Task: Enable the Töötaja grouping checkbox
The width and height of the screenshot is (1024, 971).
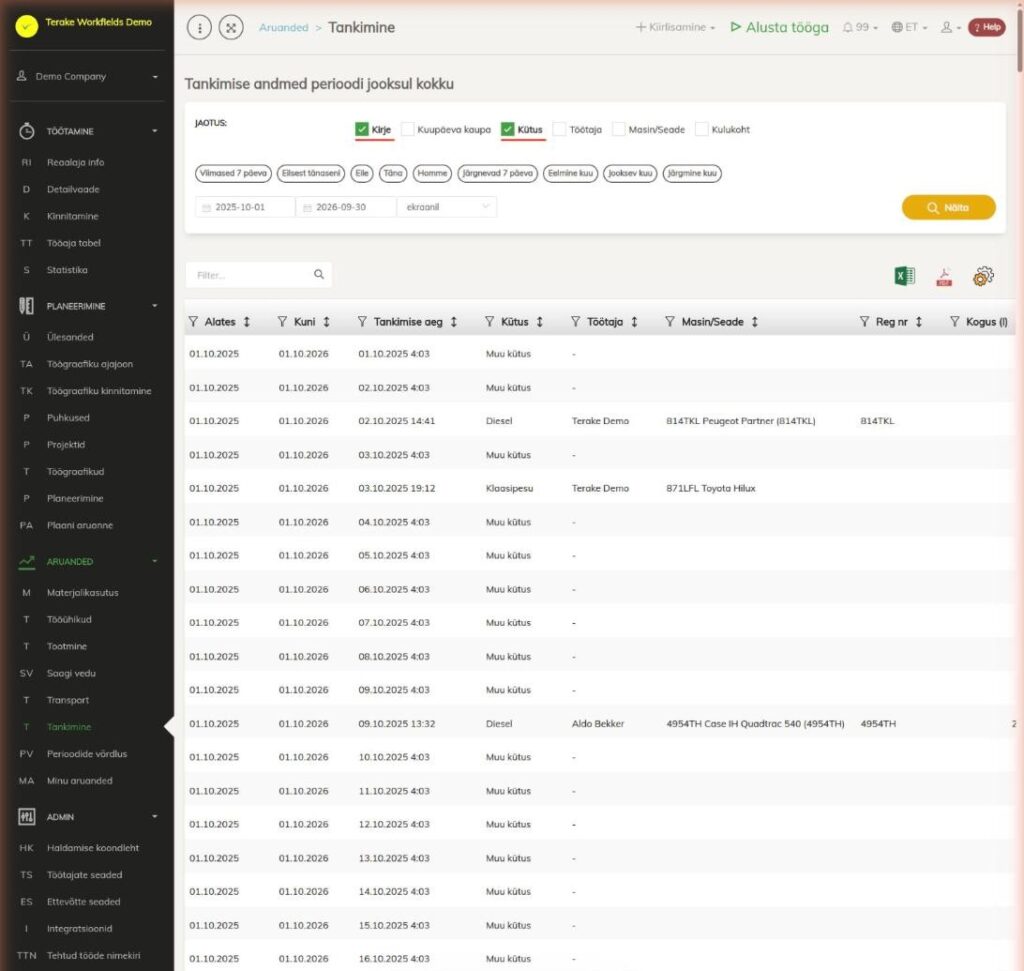Action: [559, 129]
